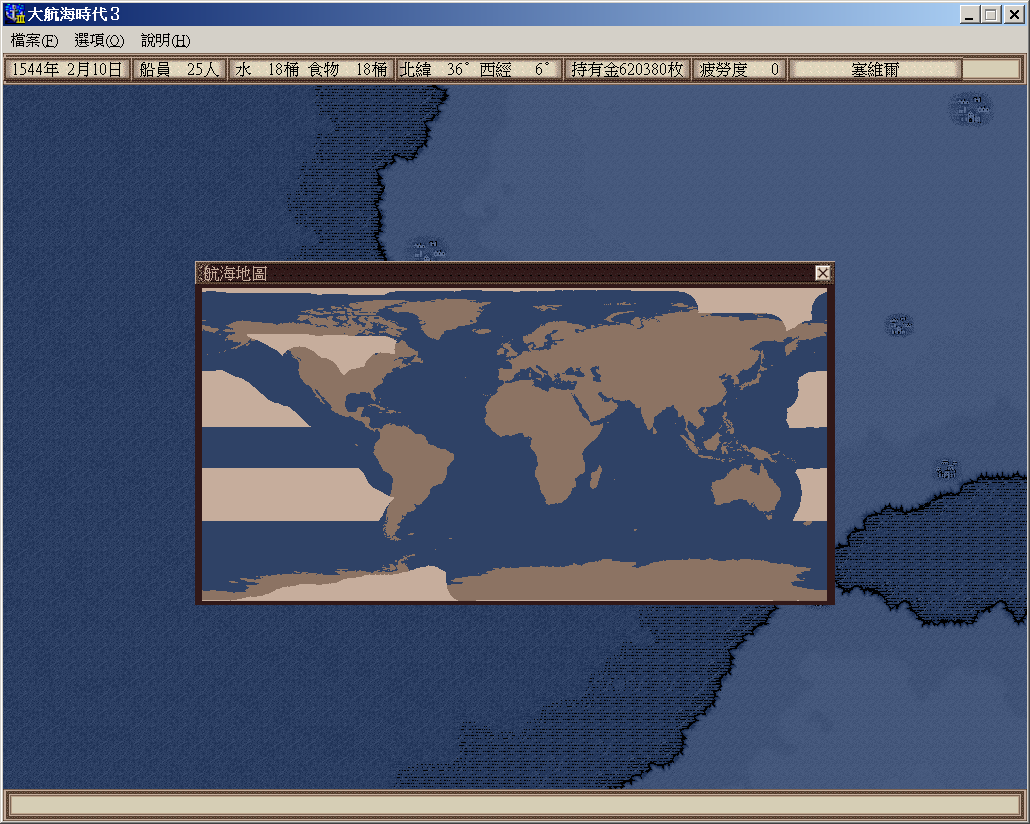Click the town icon in top-right sea corner
The image size is (1030, 824).
point(970,108)
